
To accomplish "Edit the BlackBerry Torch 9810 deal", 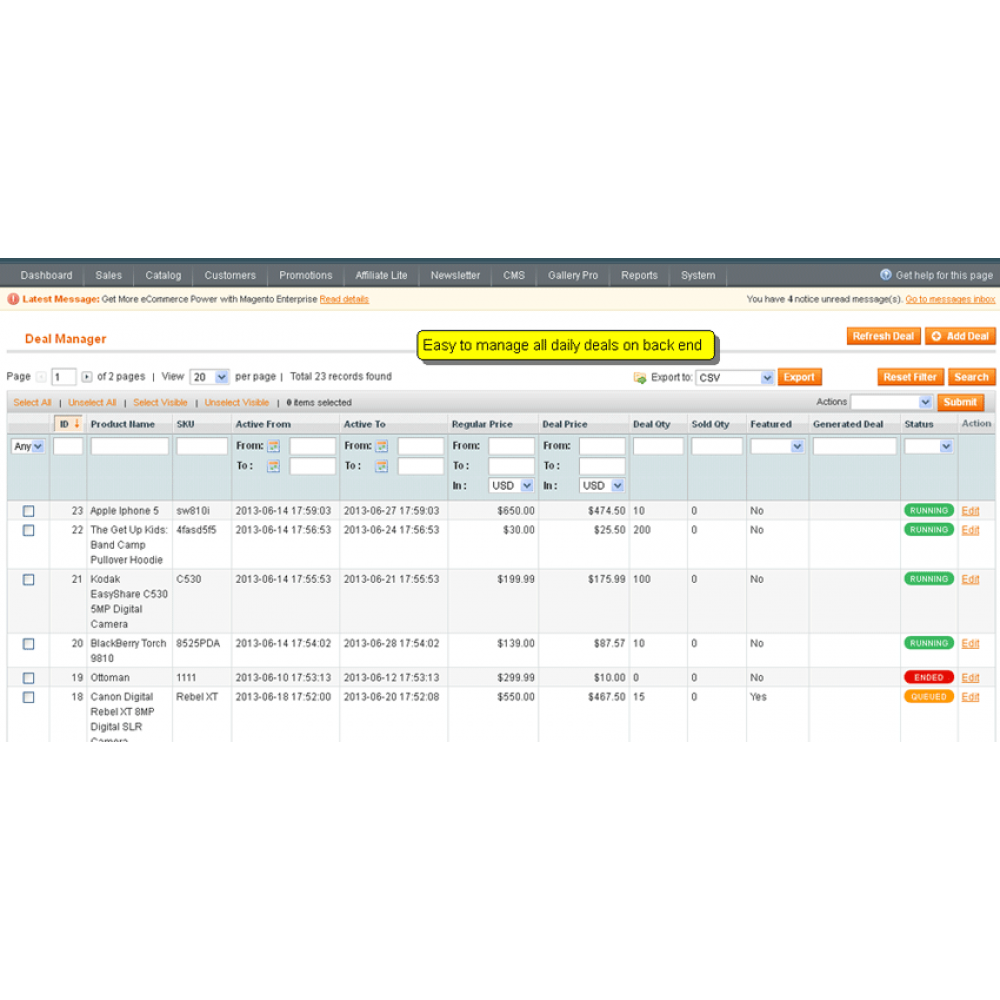I will (x=968, y=643).
